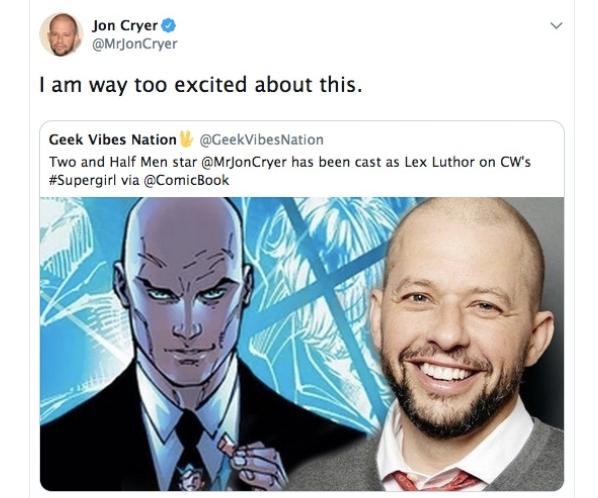Click the red striped tie in photo
Viewport: 598px width, 498px height.
[435, 480]
